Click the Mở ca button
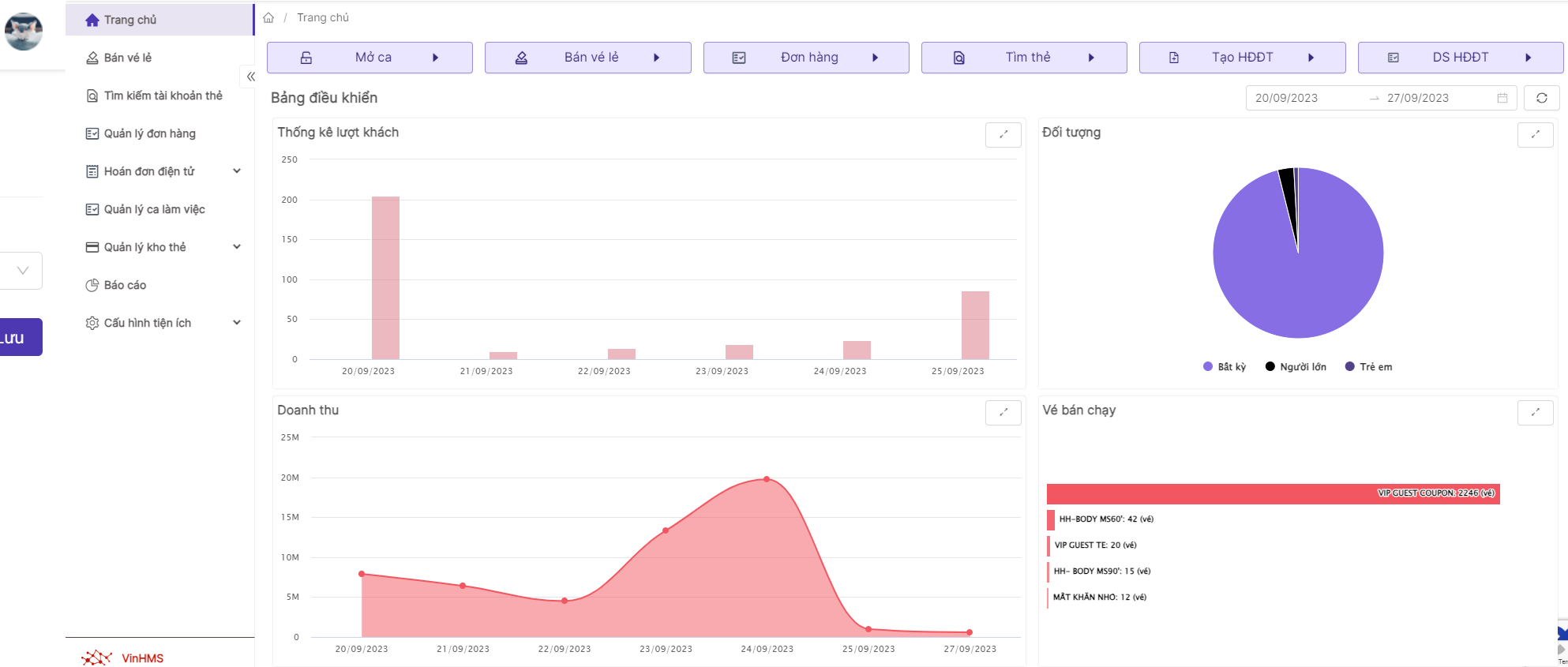This screenshot has height=667, width=1568. 369,58
